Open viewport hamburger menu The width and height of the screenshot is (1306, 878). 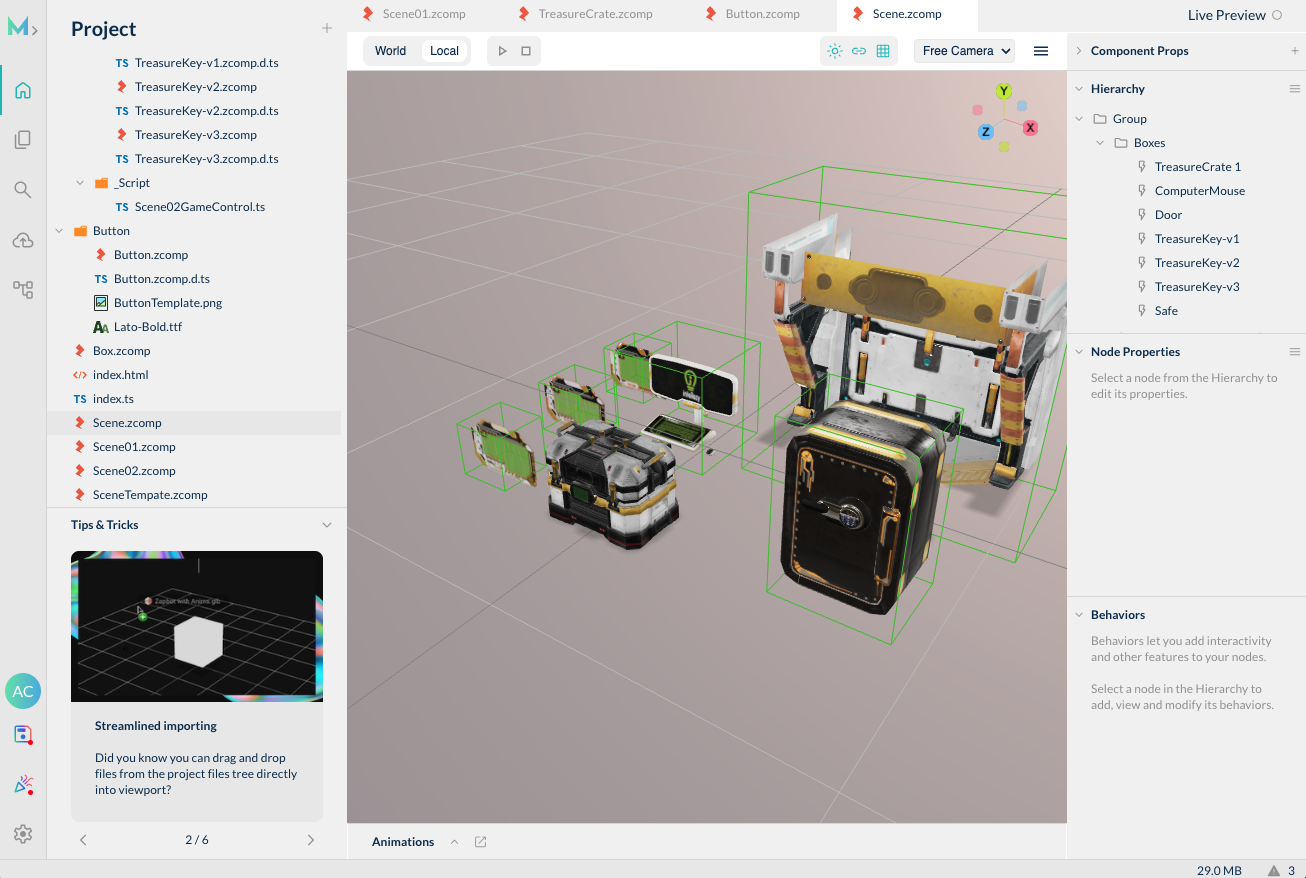click(x=1041, y=51)
